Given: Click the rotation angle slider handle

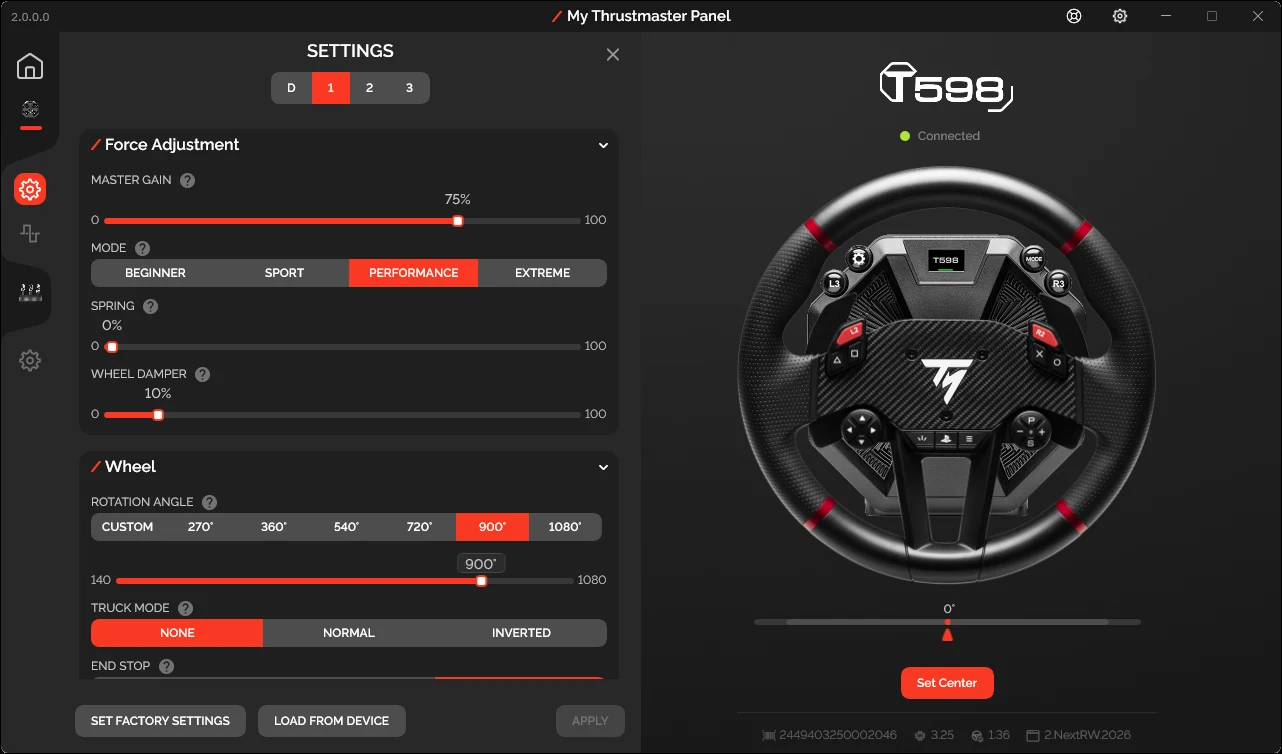Looking at the screenshot, I should click(x=482, y=581).
